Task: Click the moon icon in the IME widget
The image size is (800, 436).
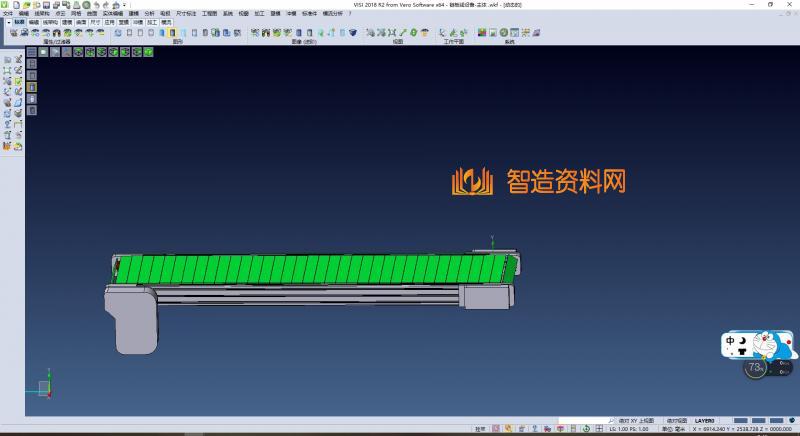Action: tap(742, 341)
